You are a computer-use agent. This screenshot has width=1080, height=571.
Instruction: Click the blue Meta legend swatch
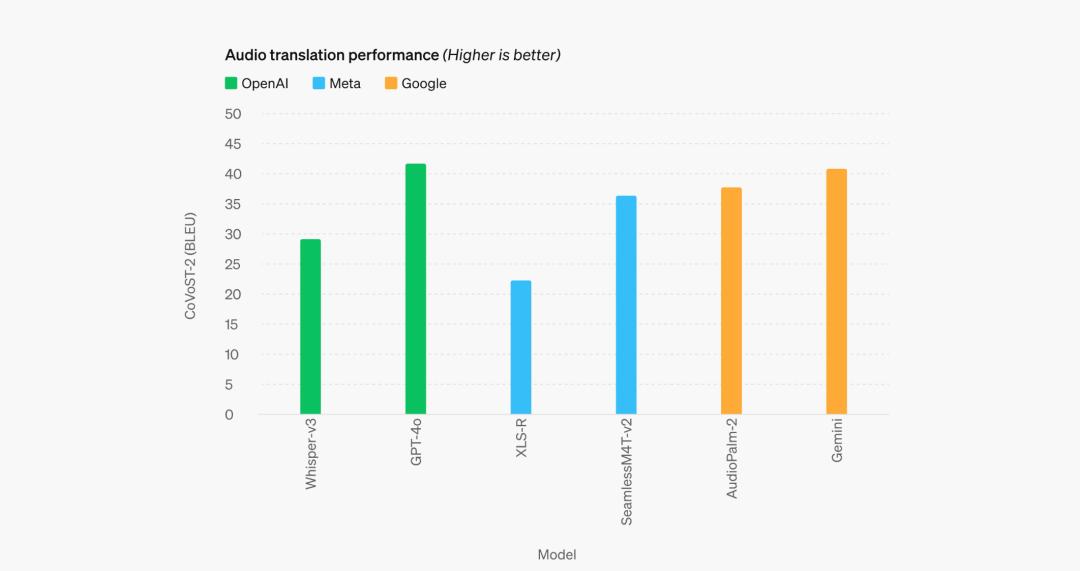click(318, 83)
